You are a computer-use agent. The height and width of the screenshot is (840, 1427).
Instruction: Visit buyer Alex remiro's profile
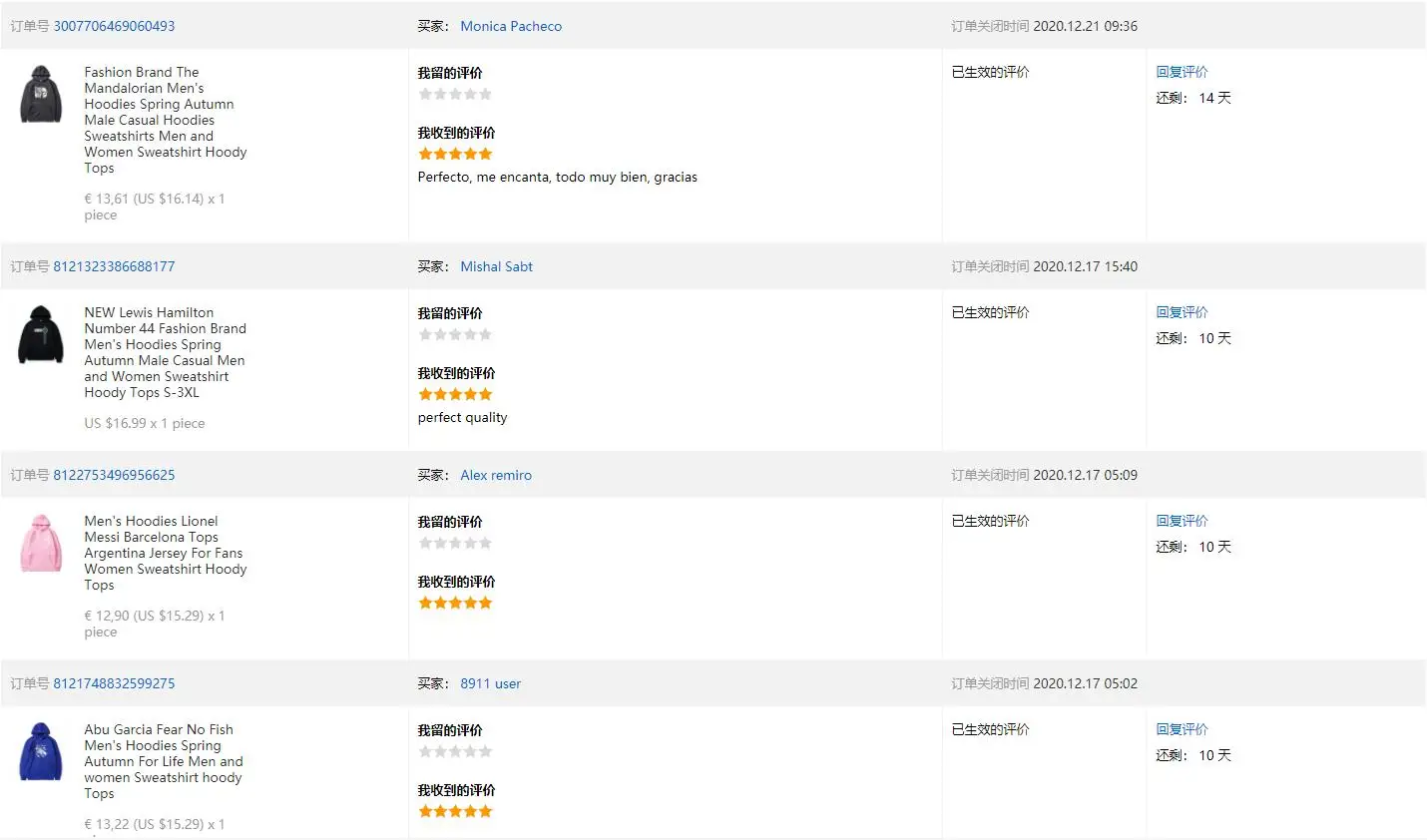pos(496,475)
